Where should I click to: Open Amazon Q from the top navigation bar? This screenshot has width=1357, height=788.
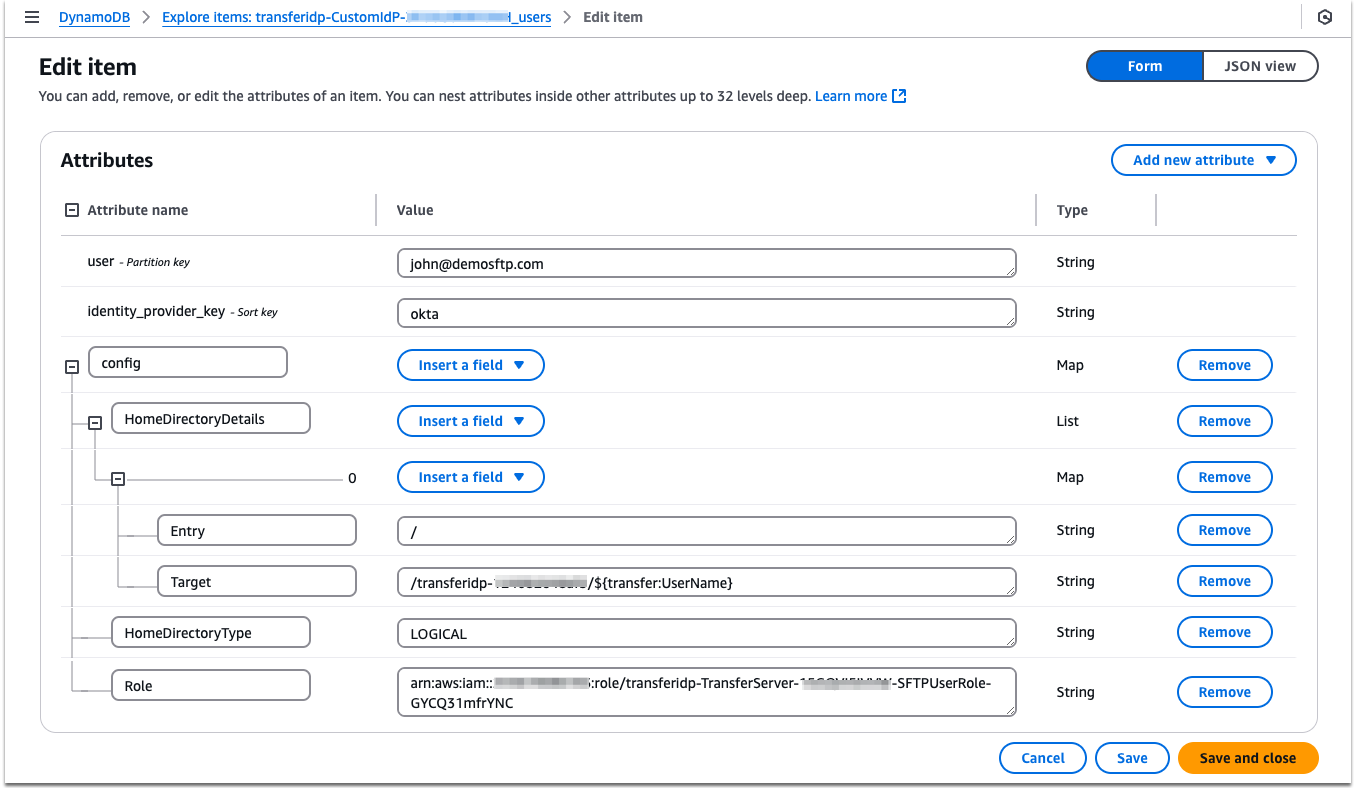click(x=1324, y=16)
